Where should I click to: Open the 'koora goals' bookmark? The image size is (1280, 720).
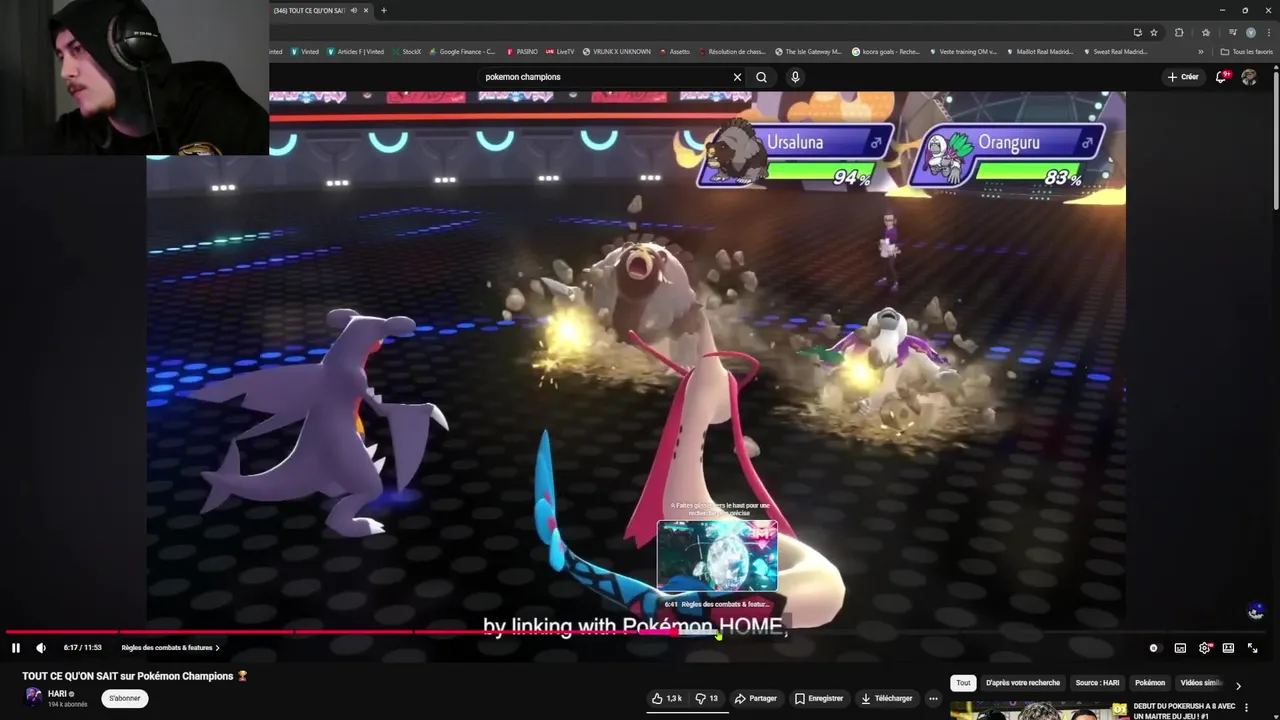click(886, 52)
